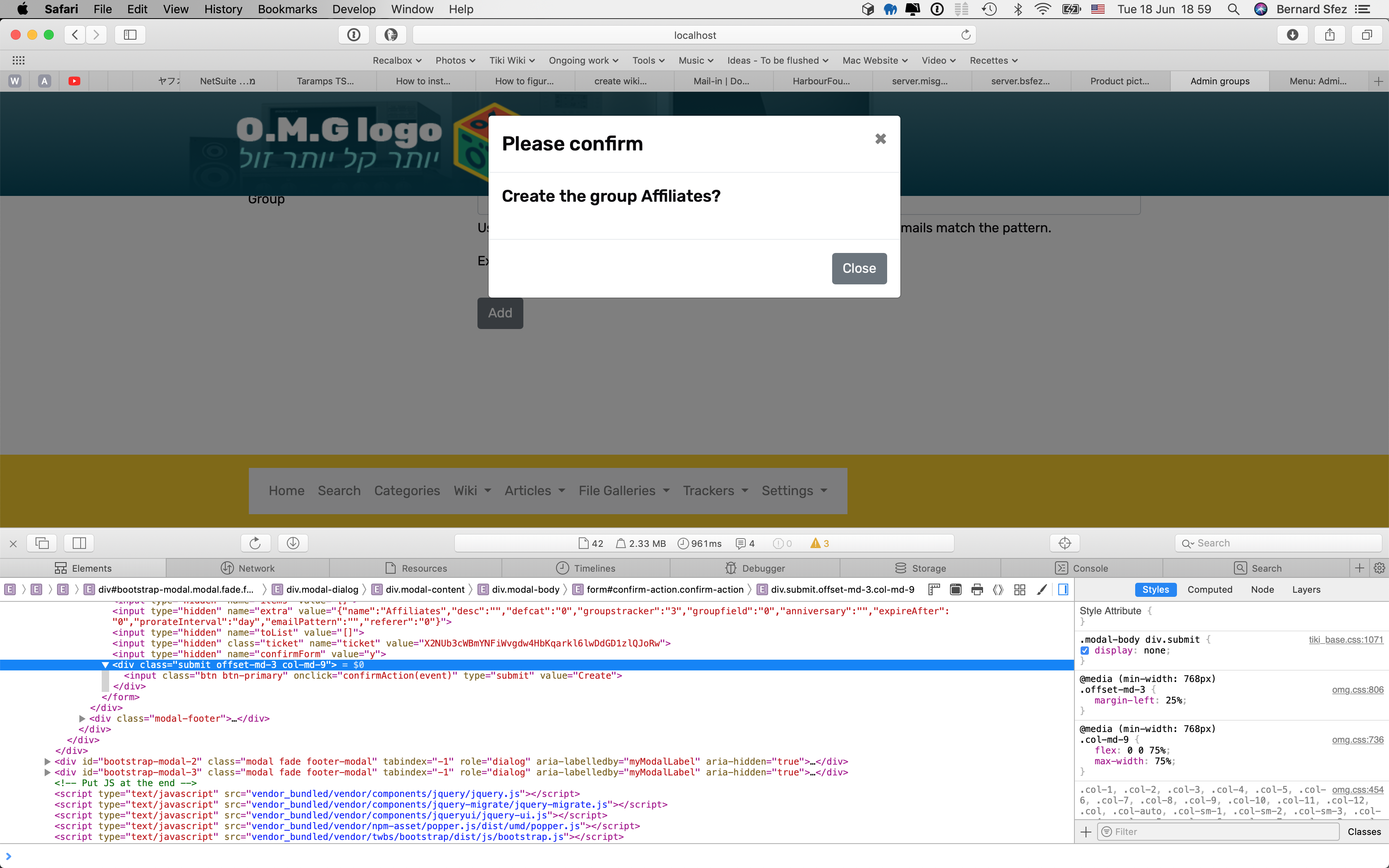
Task: Open the DuckDuckGo privacy extension
Action: pos(391,35)
